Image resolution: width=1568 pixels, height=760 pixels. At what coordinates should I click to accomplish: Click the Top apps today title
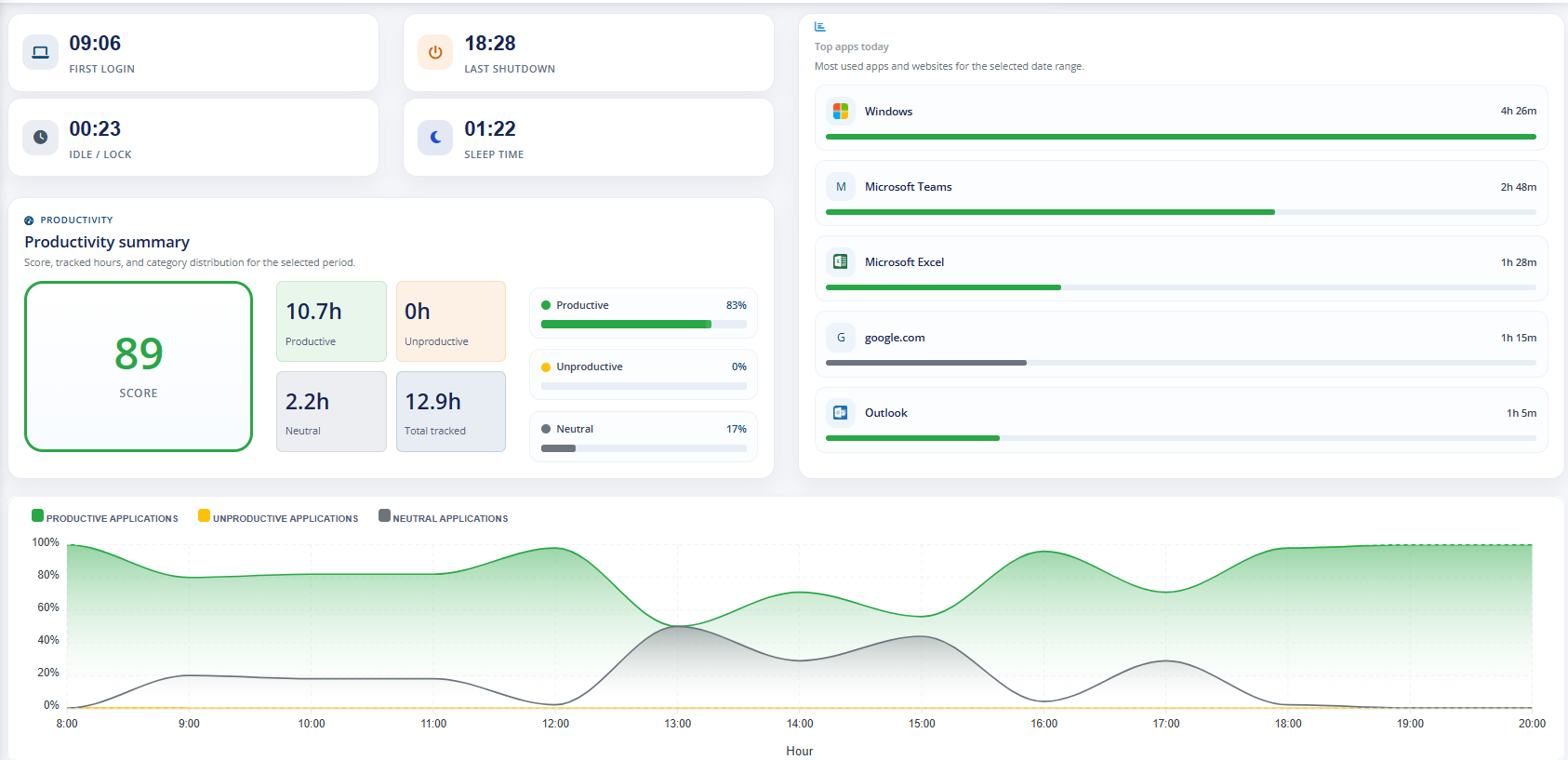852,47
